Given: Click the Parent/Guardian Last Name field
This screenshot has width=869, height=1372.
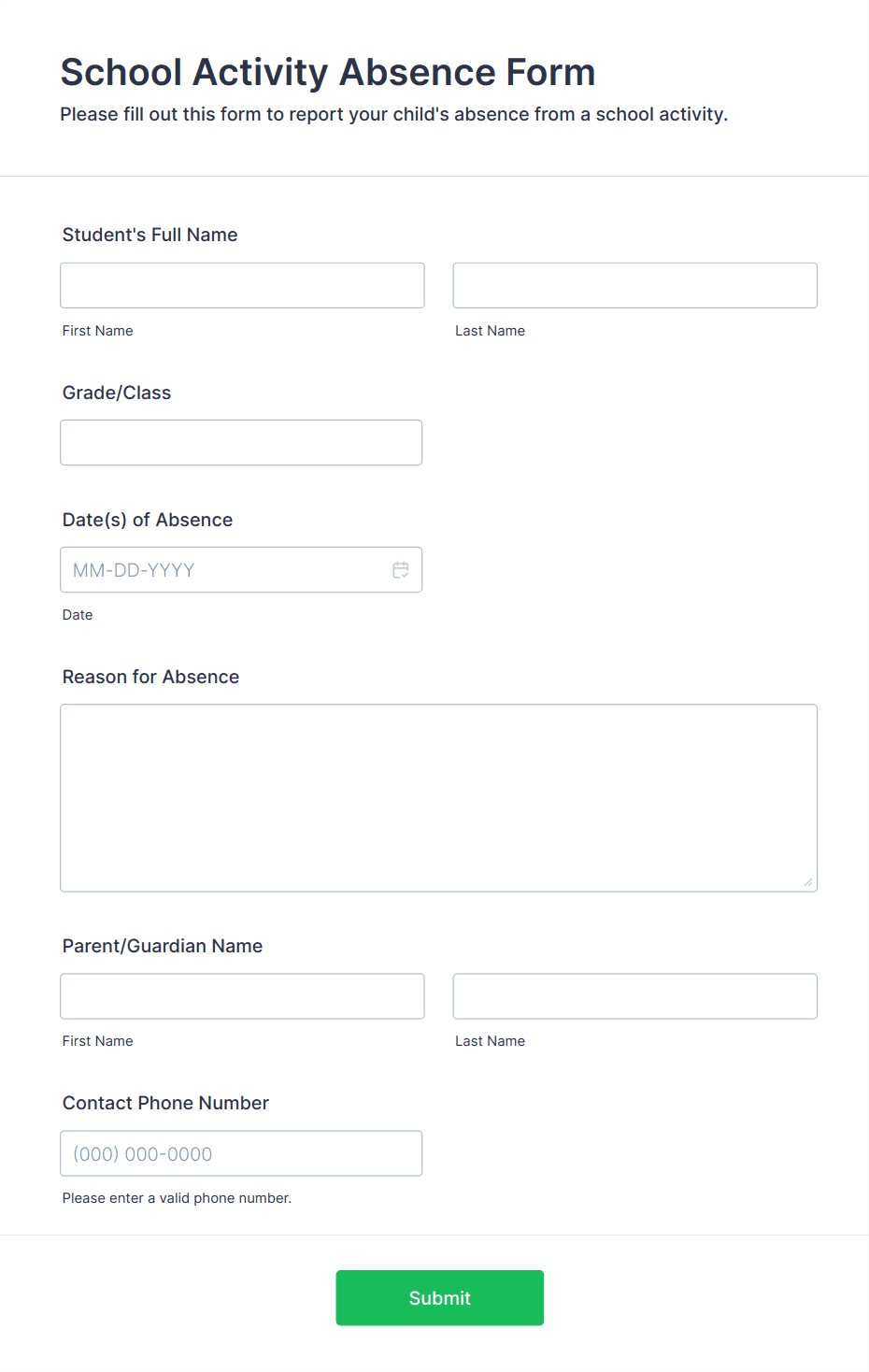Looking at the screenshot, I should tap(634, 995).
